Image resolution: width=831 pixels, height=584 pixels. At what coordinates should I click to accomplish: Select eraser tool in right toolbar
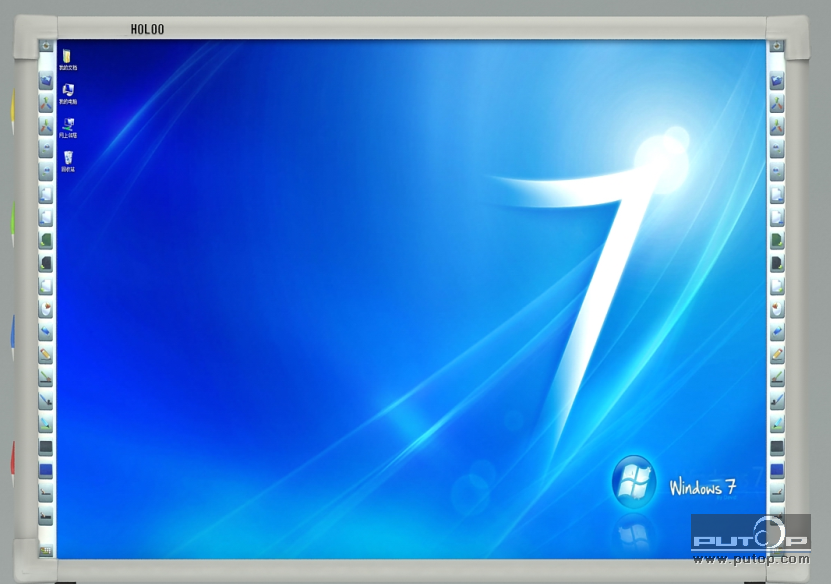[777, 332]
